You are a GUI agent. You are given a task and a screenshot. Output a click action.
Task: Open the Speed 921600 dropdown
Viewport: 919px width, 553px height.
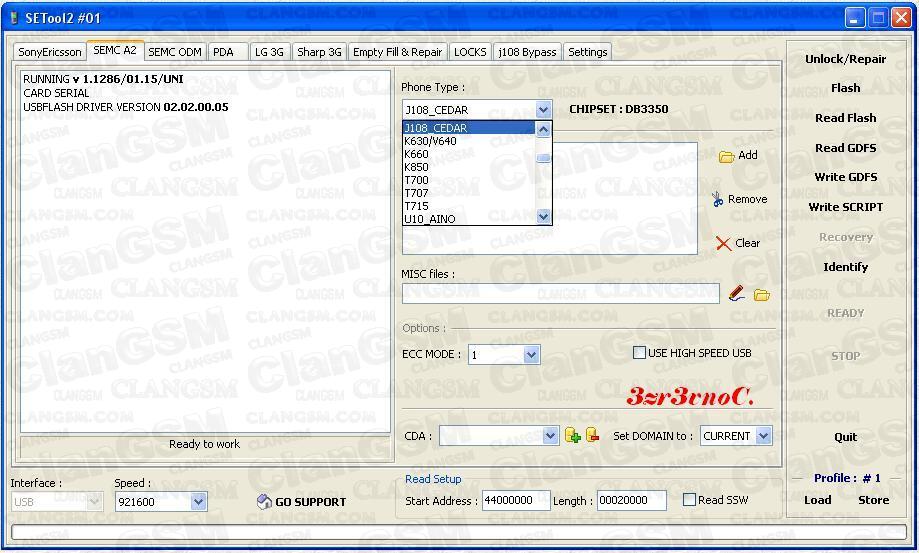click(x=198, y=501)
